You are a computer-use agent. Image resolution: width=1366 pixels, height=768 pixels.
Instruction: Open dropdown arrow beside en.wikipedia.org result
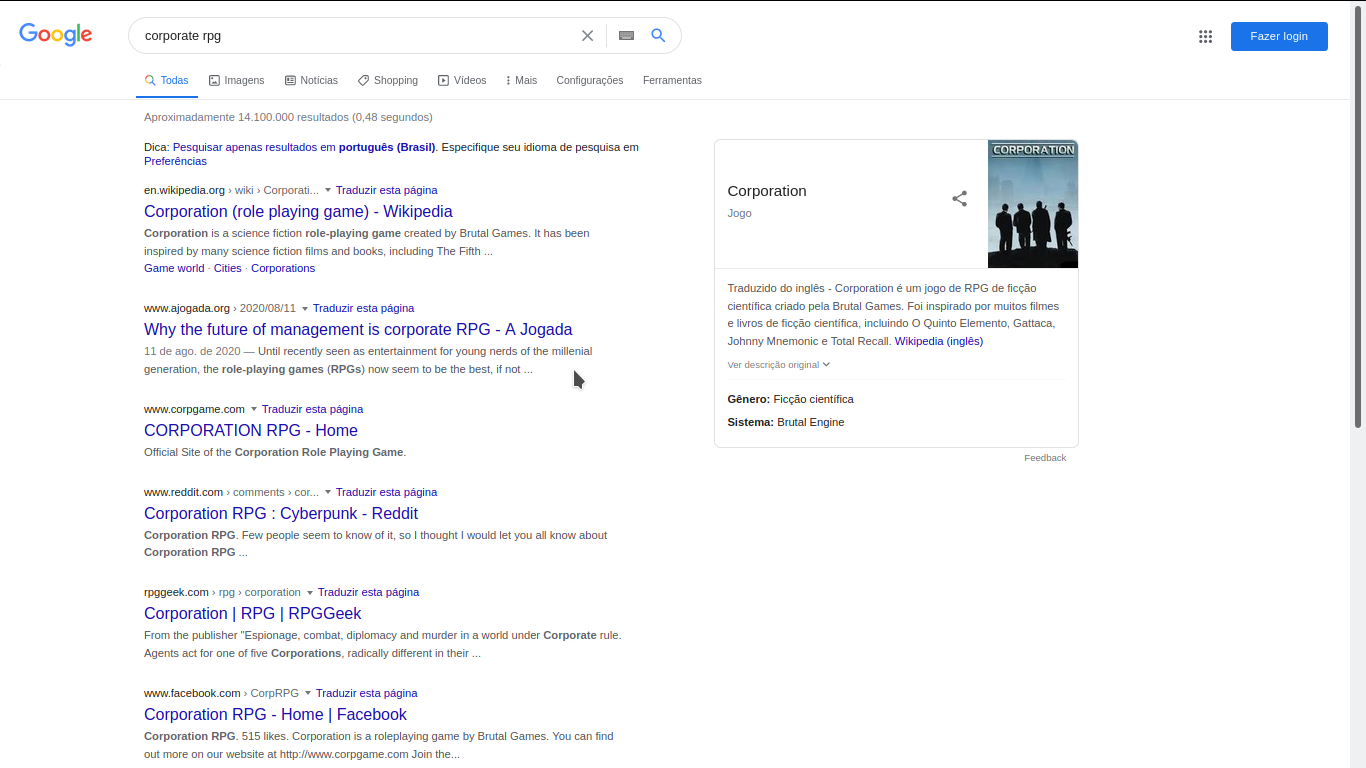328,190
